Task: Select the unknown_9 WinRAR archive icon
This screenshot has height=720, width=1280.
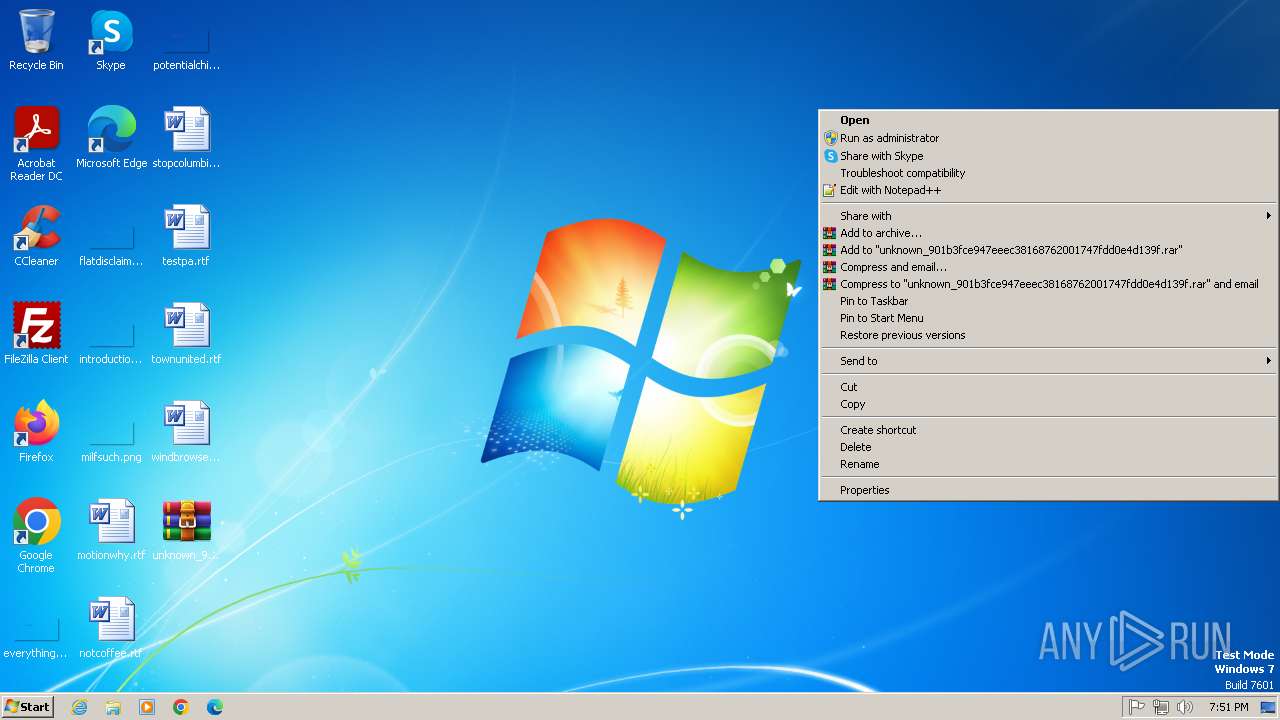Action: [186, 530]
